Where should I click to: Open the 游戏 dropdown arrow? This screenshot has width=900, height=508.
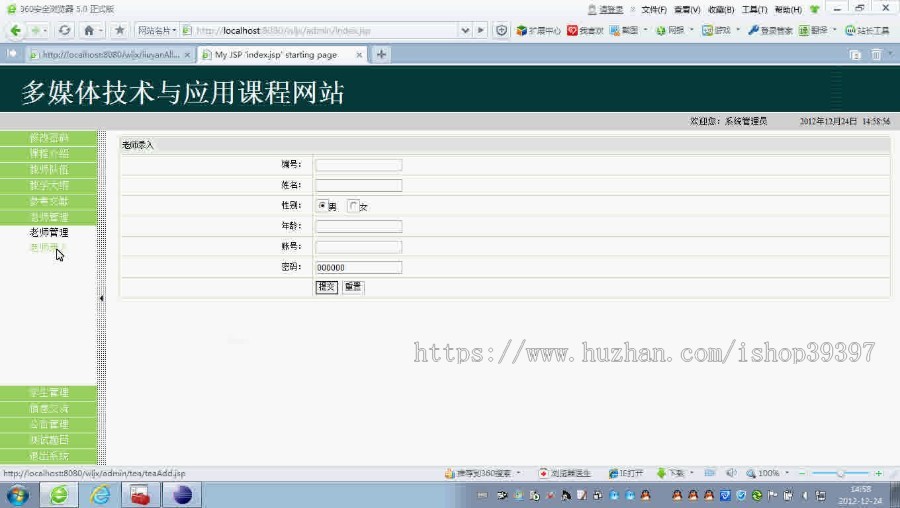(x=738, y=30)
